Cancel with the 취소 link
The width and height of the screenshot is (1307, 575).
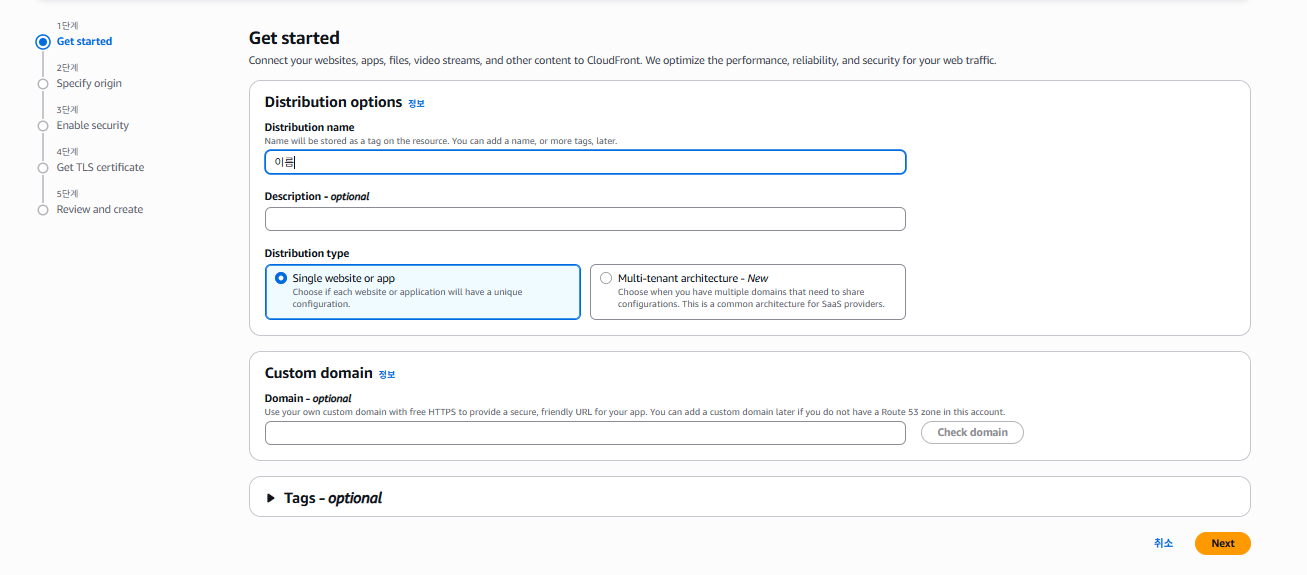point(1163,543)
